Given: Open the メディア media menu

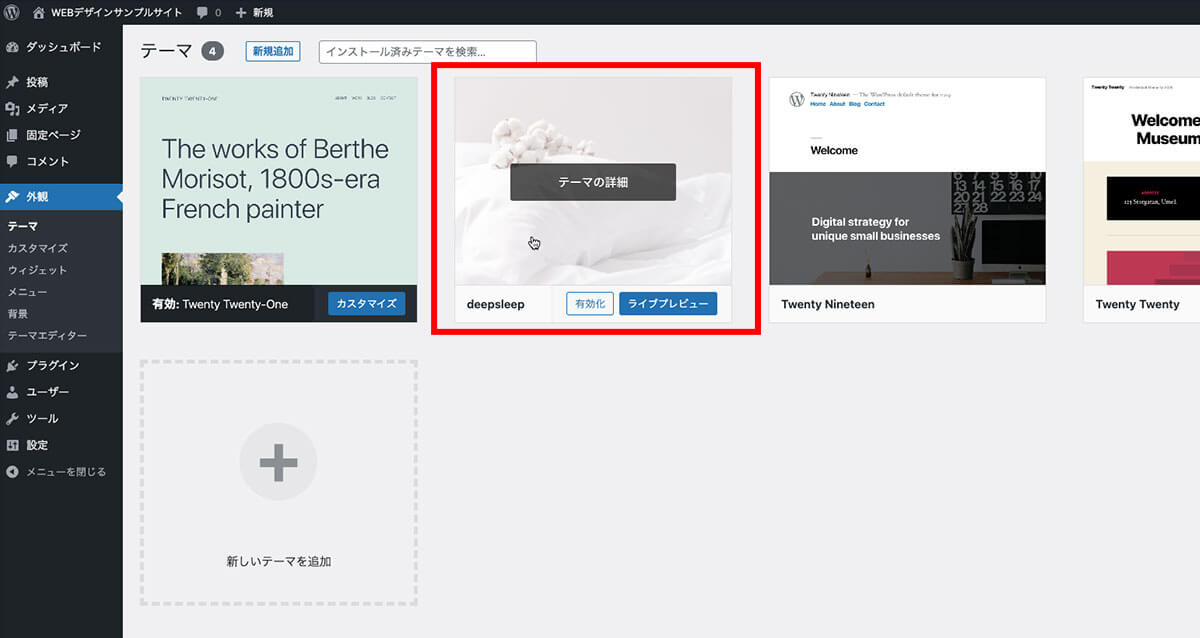Looking at the screenshot, I should [x=47, y=108].
